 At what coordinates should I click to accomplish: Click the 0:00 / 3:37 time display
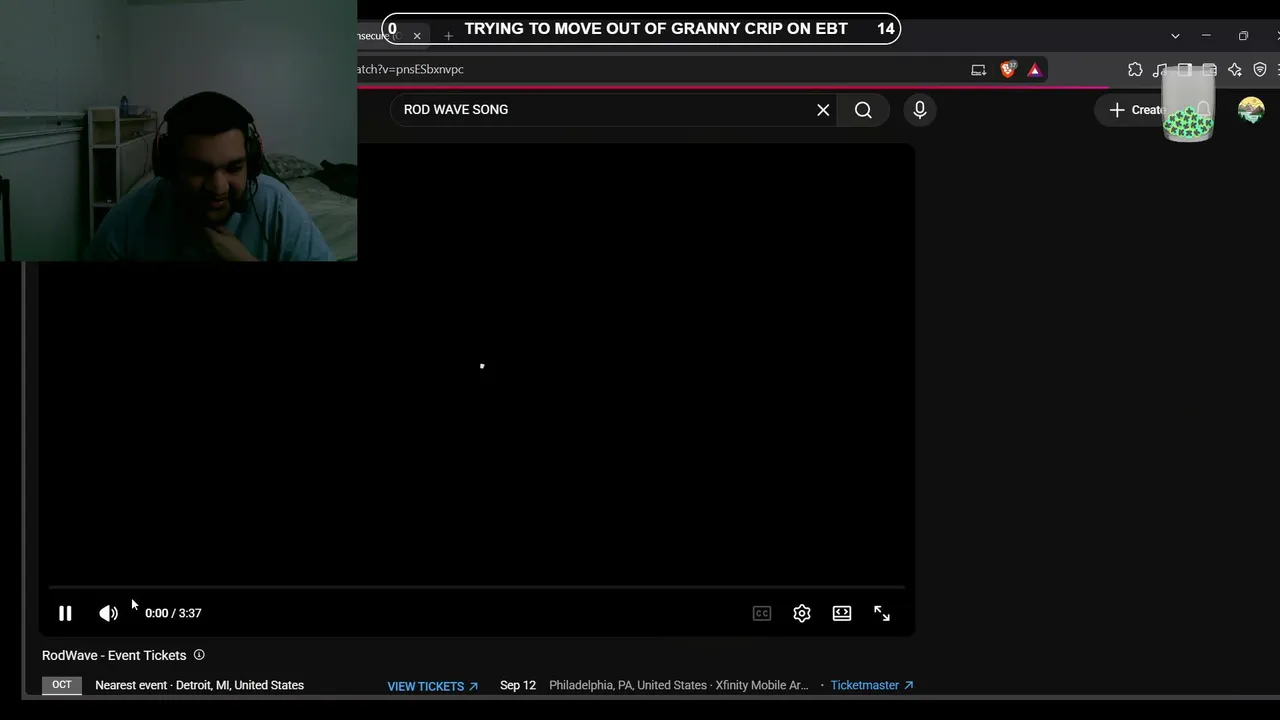click(x=173, y=613)
